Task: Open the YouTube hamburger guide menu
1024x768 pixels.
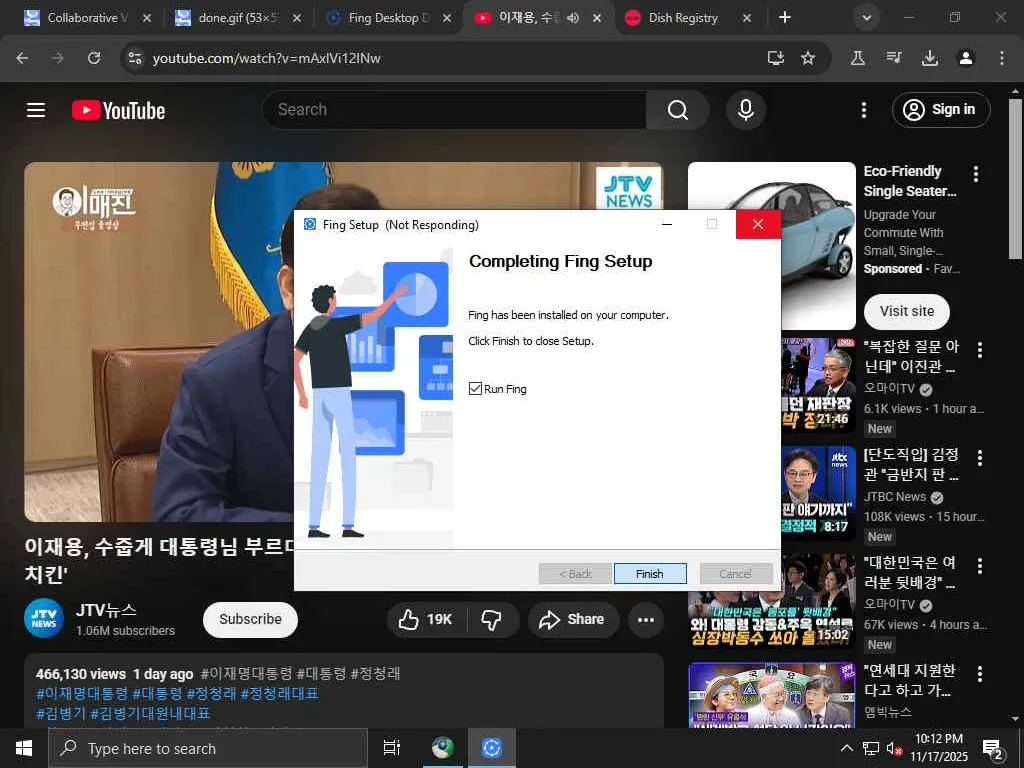Action: (36, 110)
